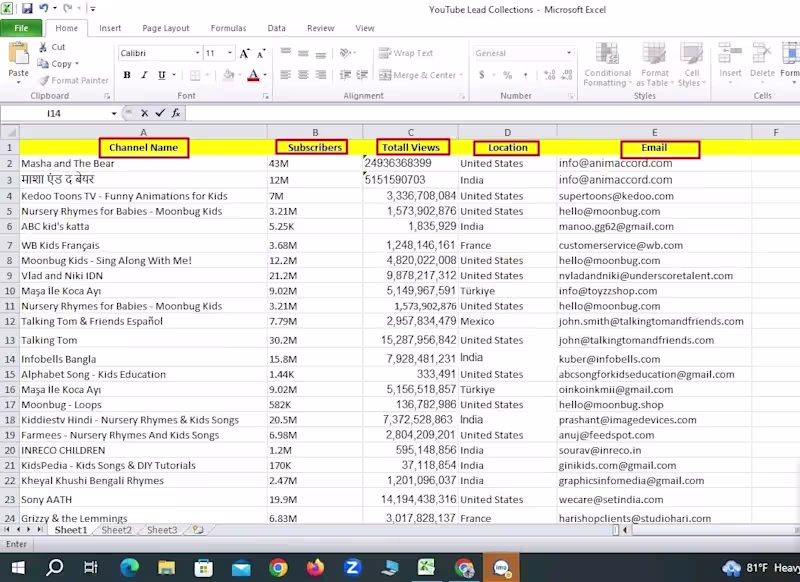Open the Merge & Center dropdown arrow
This screenshot has height=582, width=800.
coord(461,75)
